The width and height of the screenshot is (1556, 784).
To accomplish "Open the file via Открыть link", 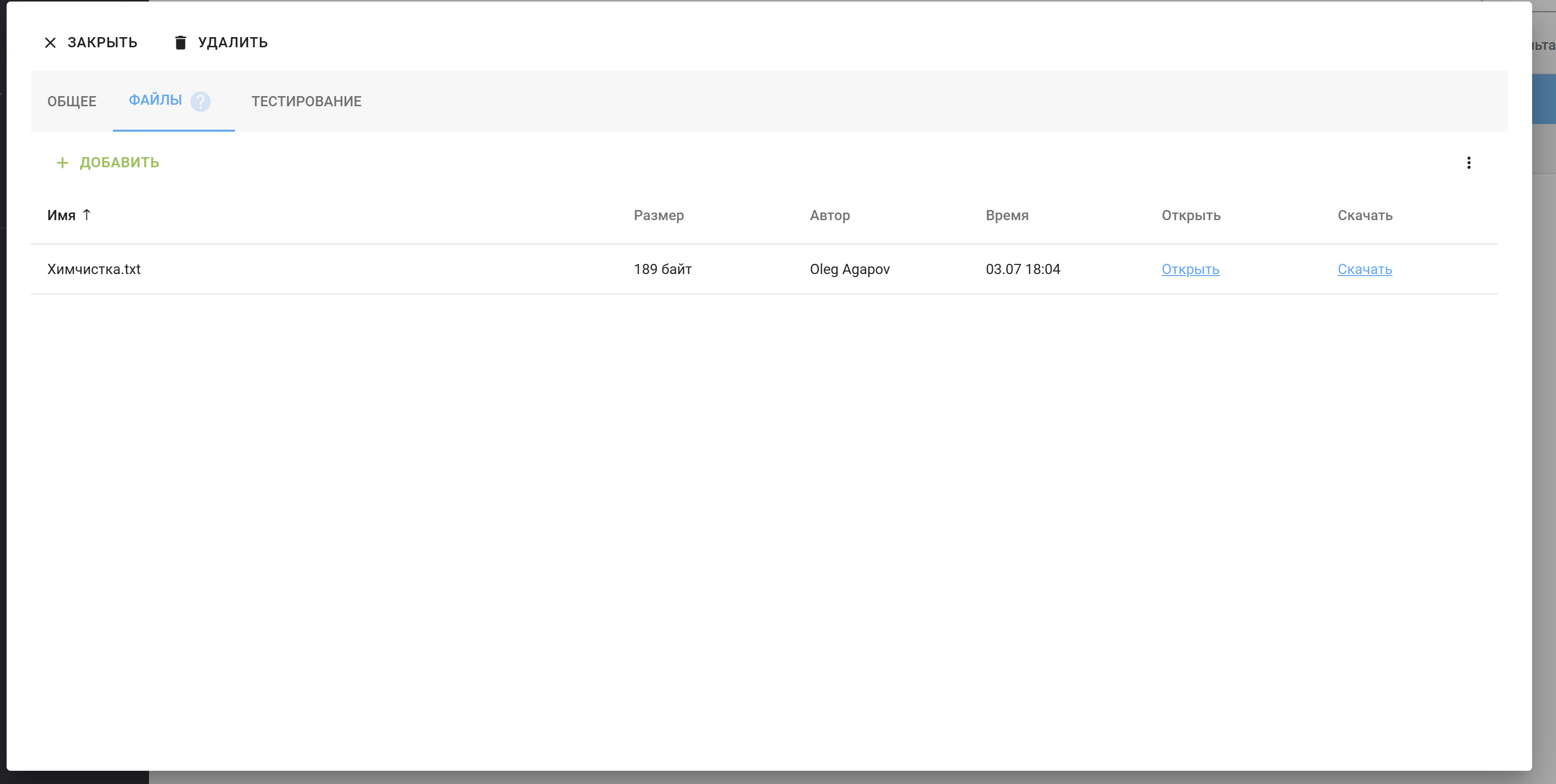I will 1190,269.
